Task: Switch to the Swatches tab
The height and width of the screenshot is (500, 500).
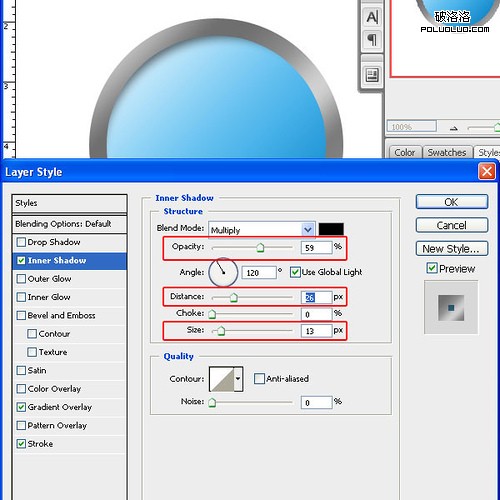Action: coord(447,153)
